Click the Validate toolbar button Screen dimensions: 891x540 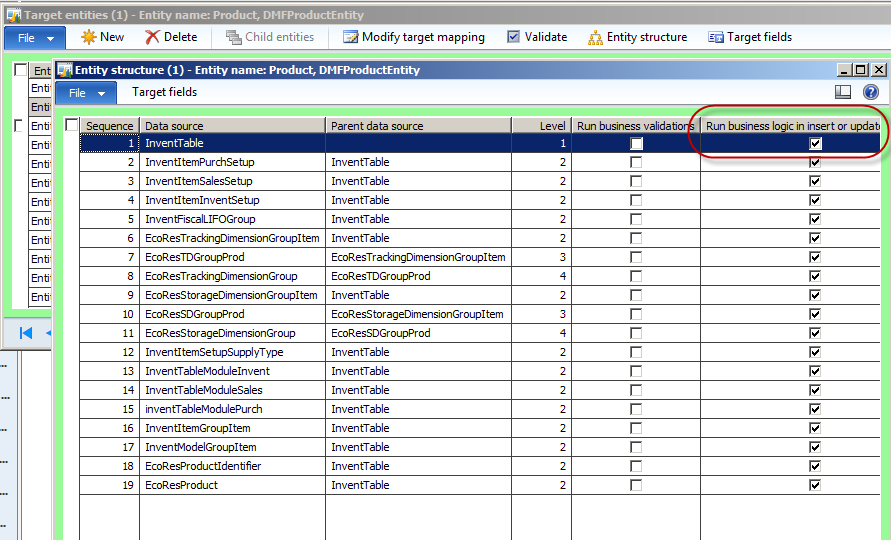coord(537,37)
